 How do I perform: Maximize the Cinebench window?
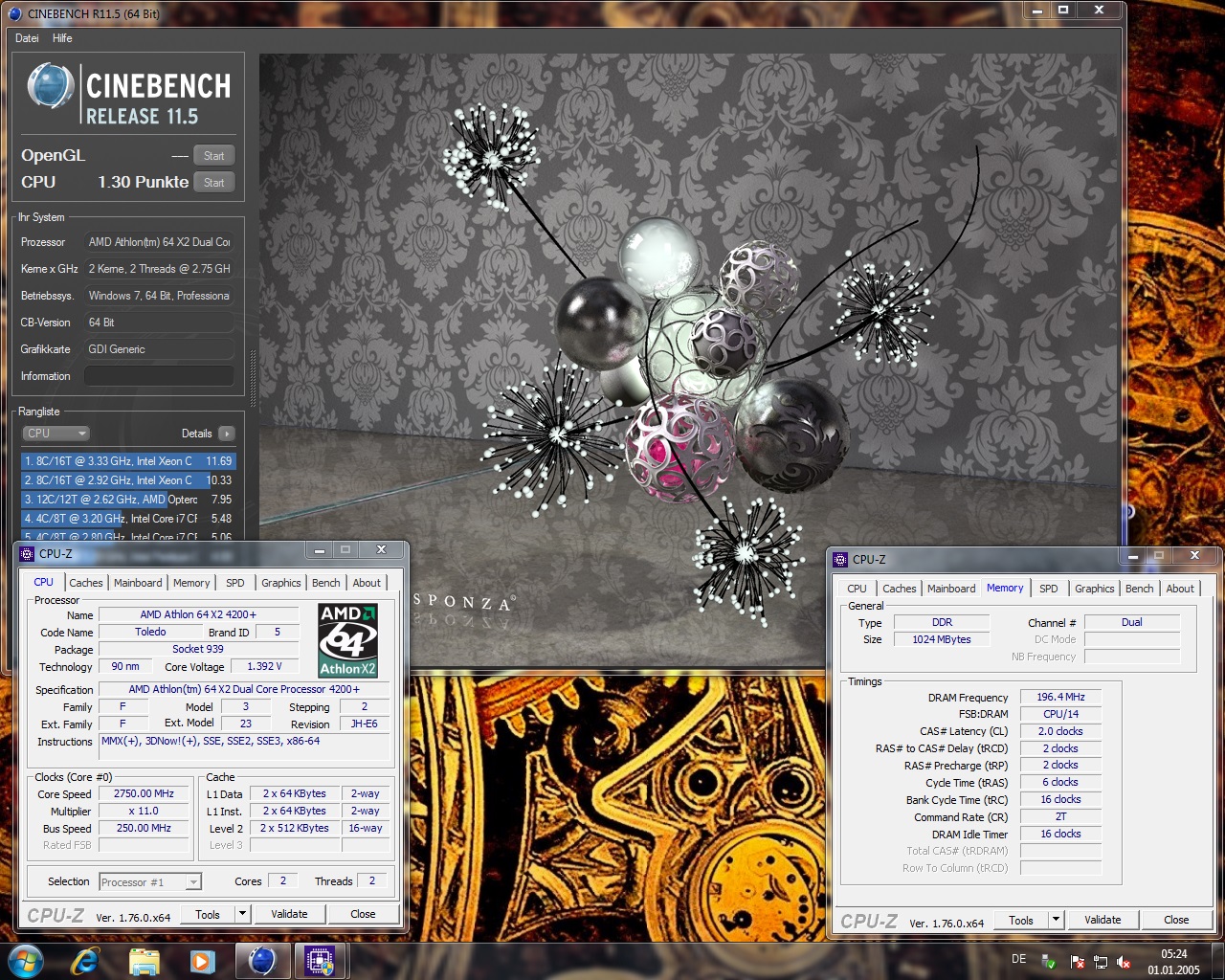1063,10
